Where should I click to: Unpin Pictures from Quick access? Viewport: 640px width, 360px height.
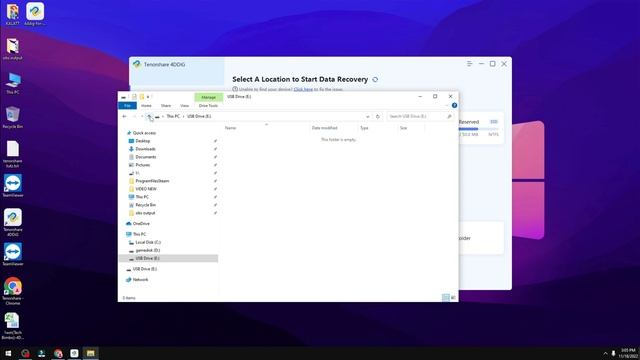(x=215, y=165)
